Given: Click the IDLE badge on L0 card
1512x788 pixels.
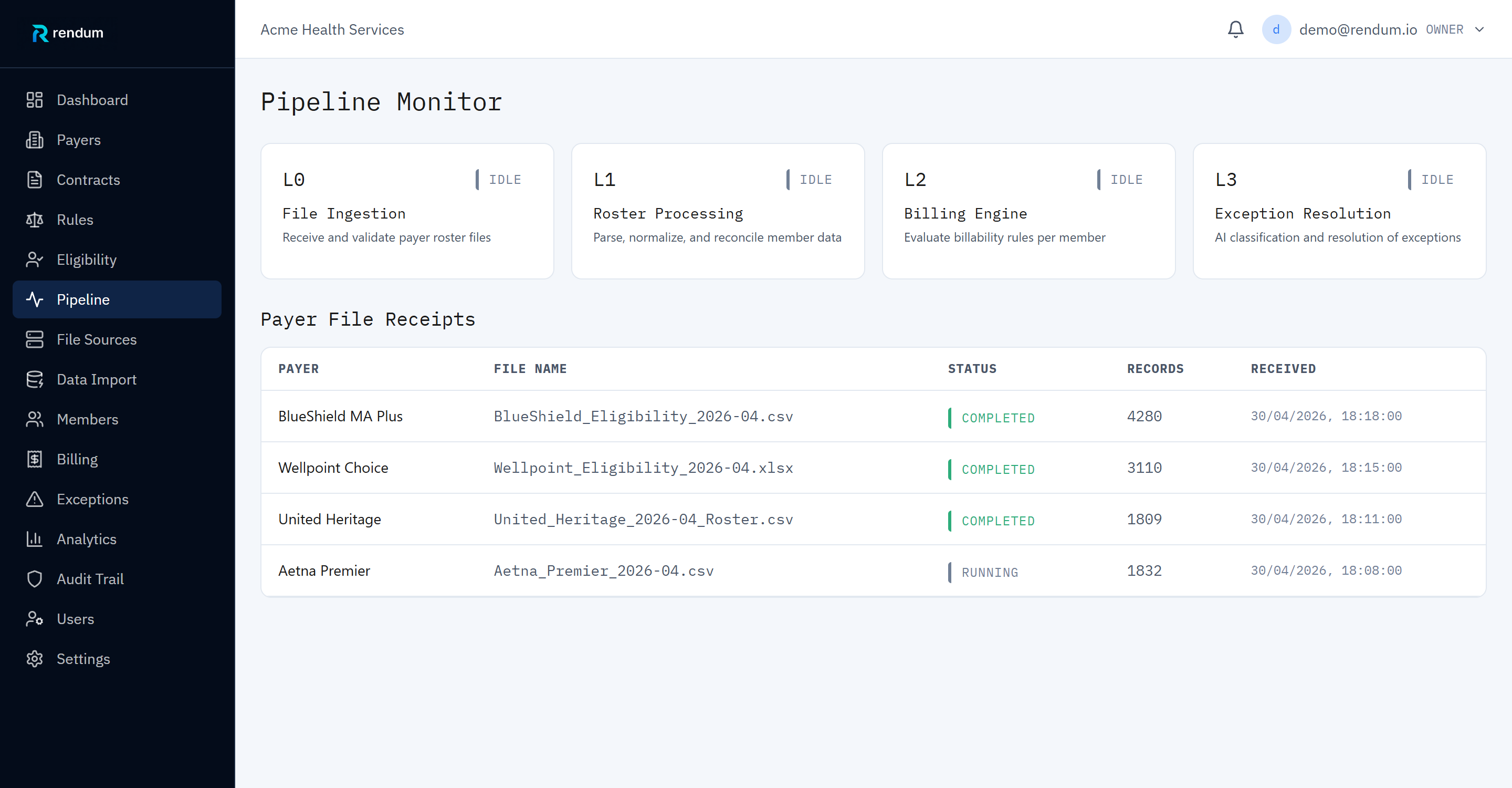Looking at the screenshot, I should click(x=499, y=180).
